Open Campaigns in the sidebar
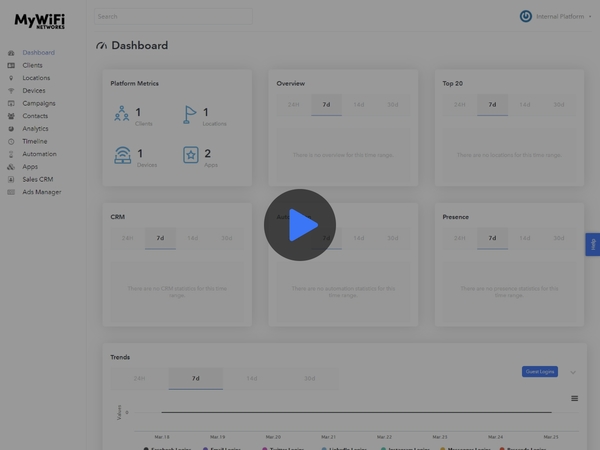This screenshot has width=600, height=450. coord(39,103)
